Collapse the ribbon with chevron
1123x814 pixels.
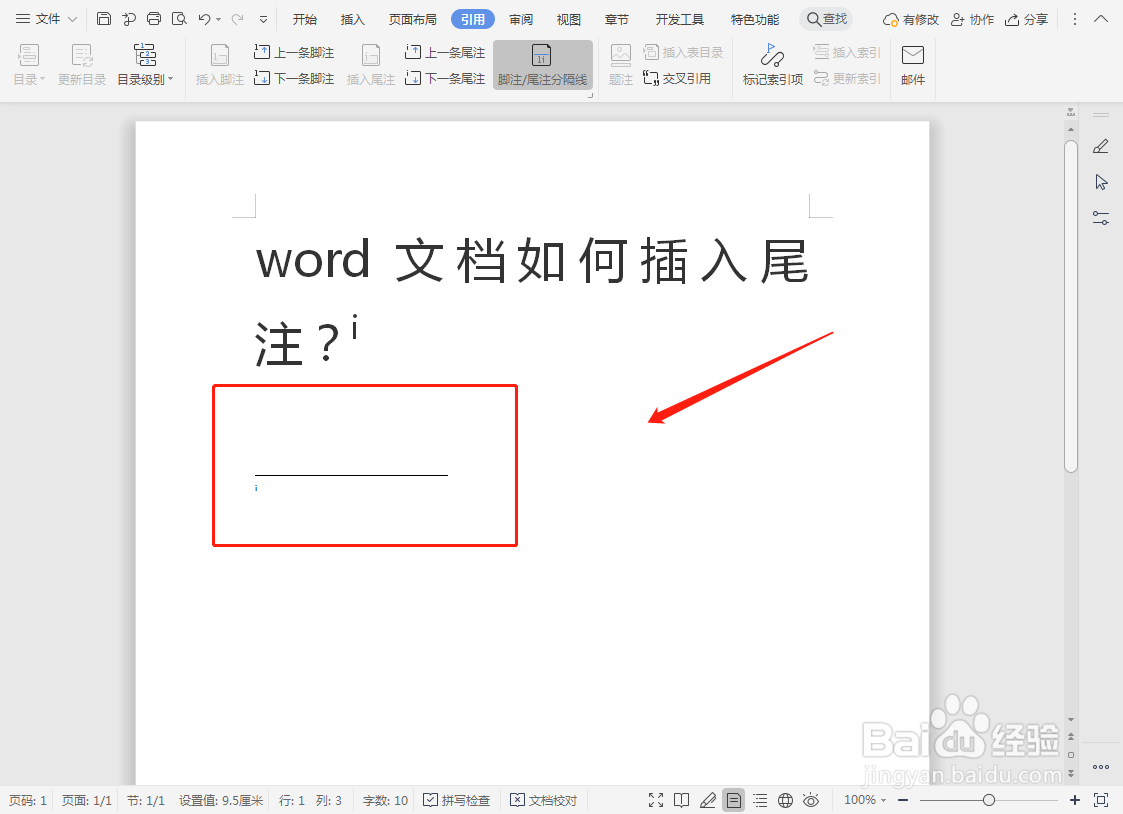point(1101,19)
